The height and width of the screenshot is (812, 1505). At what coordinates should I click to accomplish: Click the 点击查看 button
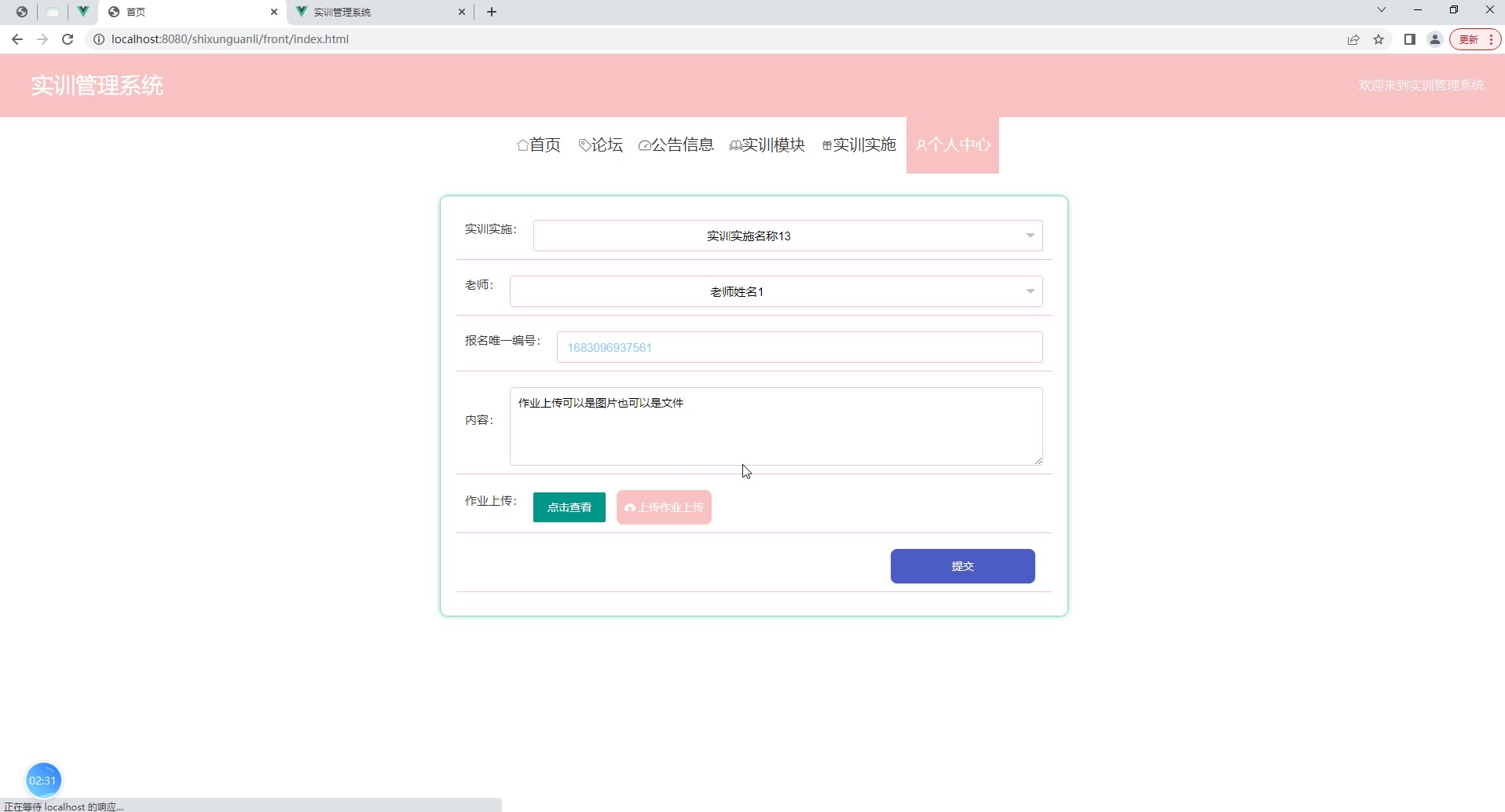tap(569, 507)
